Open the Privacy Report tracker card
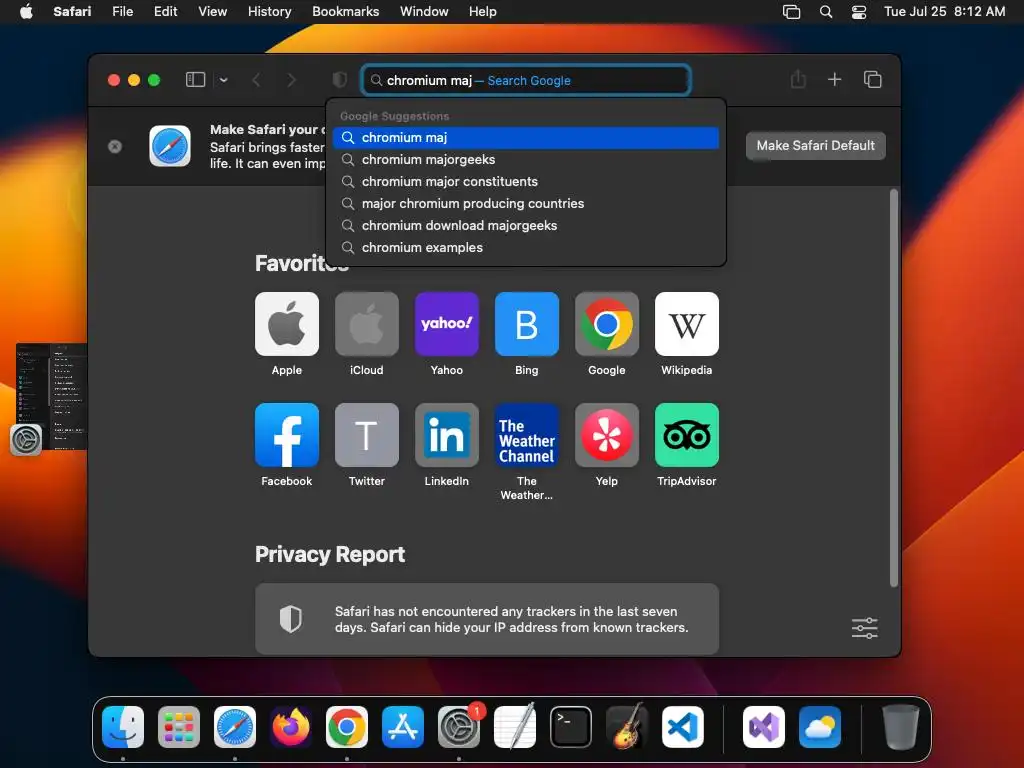 point(487,619)
